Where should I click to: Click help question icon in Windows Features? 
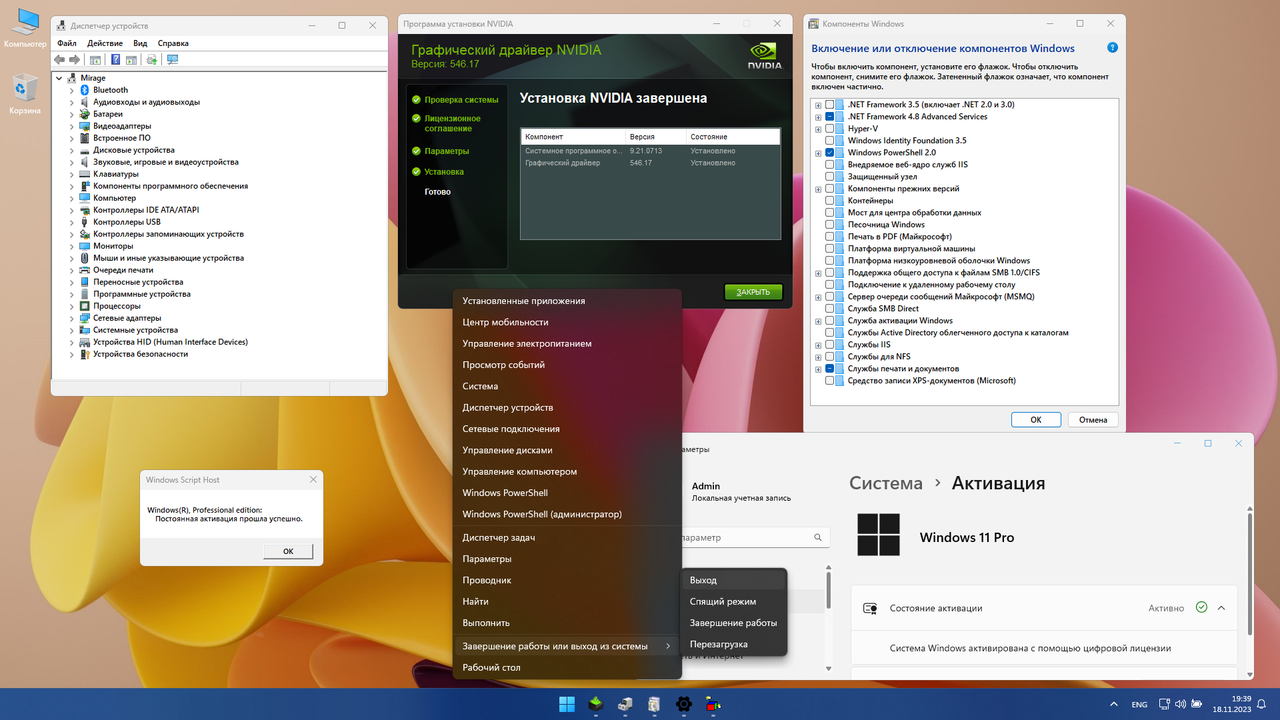tap(1112, 48)
